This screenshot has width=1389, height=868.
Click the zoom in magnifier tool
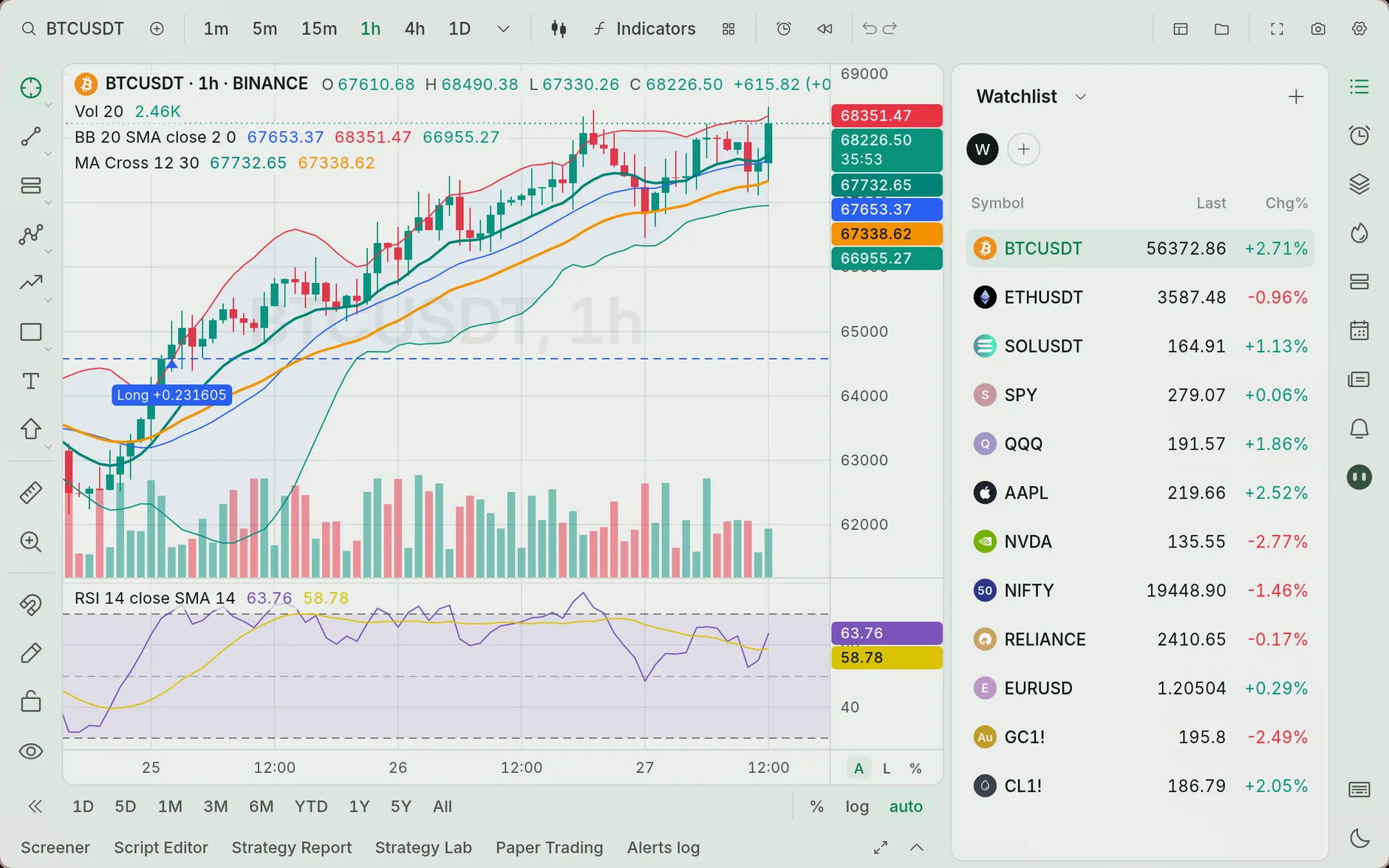31,541
